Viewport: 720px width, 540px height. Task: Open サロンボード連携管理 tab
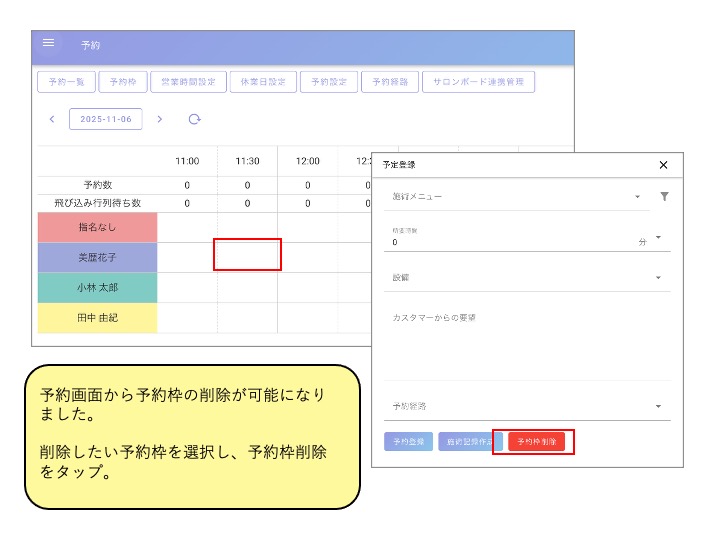[x=478, y=82]
